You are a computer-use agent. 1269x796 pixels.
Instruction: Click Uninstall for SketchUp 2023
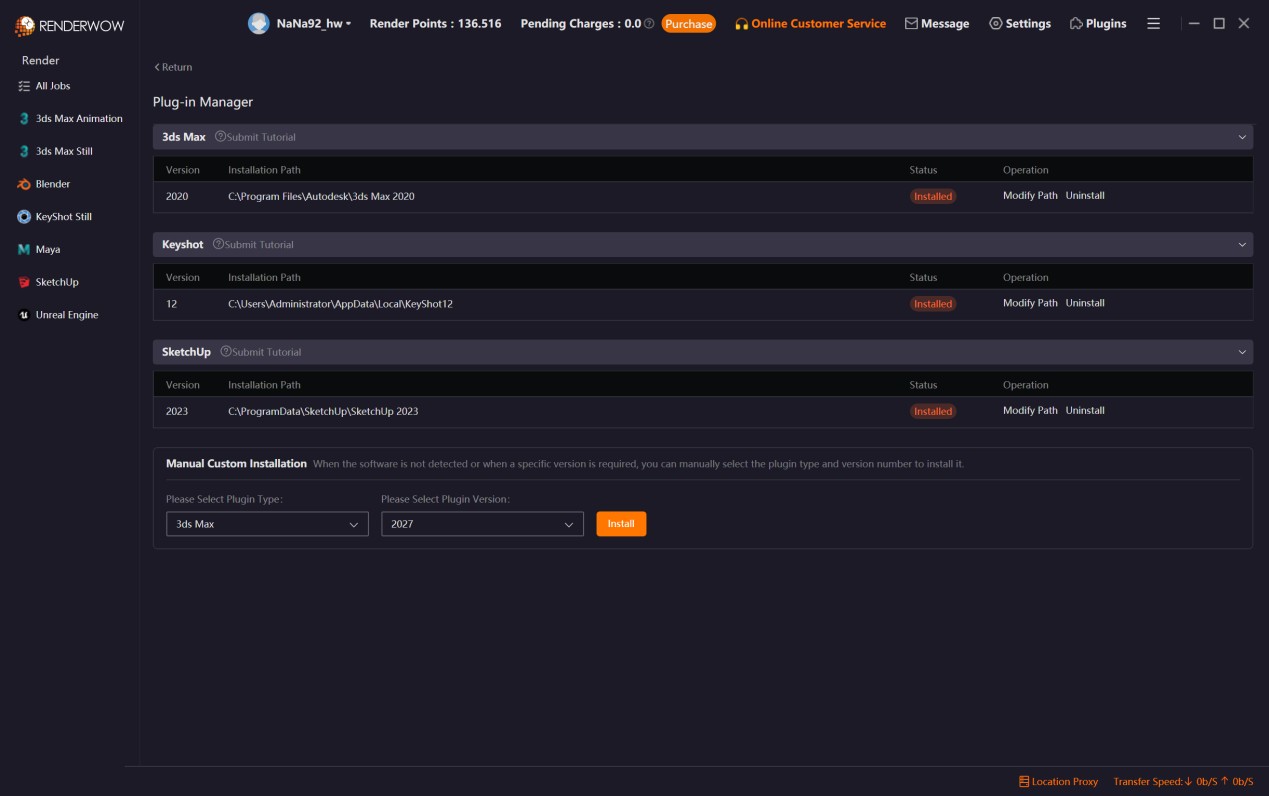point(1085,411)
